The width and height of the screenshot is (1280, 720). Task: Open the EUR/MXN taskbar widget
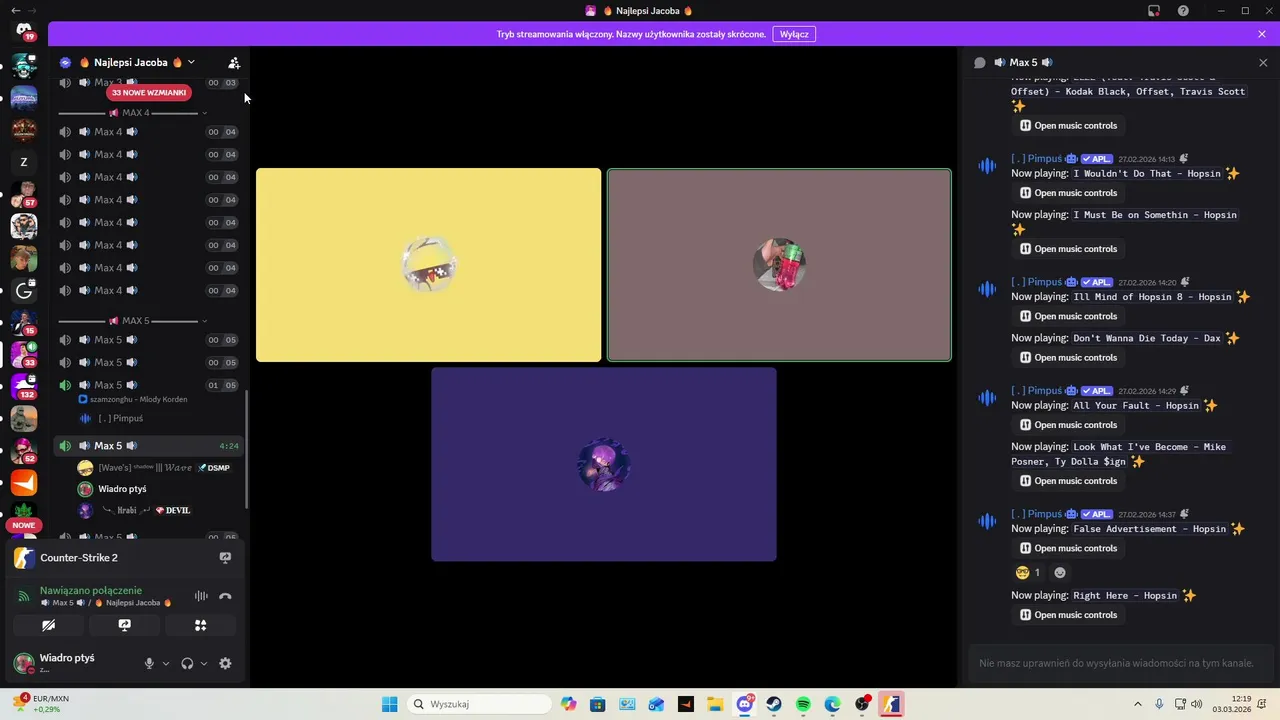coord(42,703)
